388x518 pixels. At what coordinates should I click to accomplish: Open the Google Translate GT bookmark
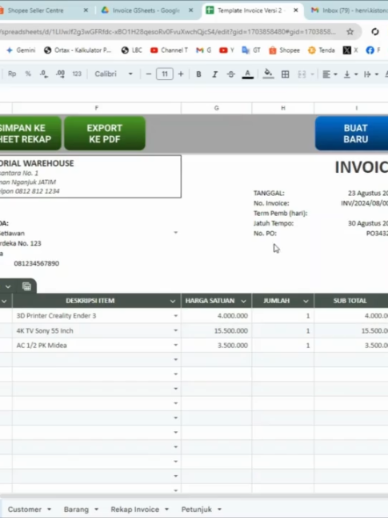[x=251, y=50]
